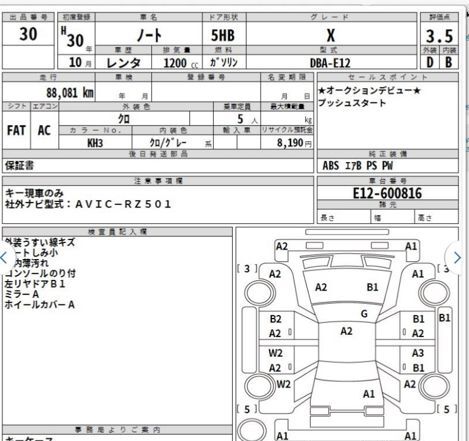Go to the next image with right chevron
Screen dimensions: 469x441
tap(457, 258)
